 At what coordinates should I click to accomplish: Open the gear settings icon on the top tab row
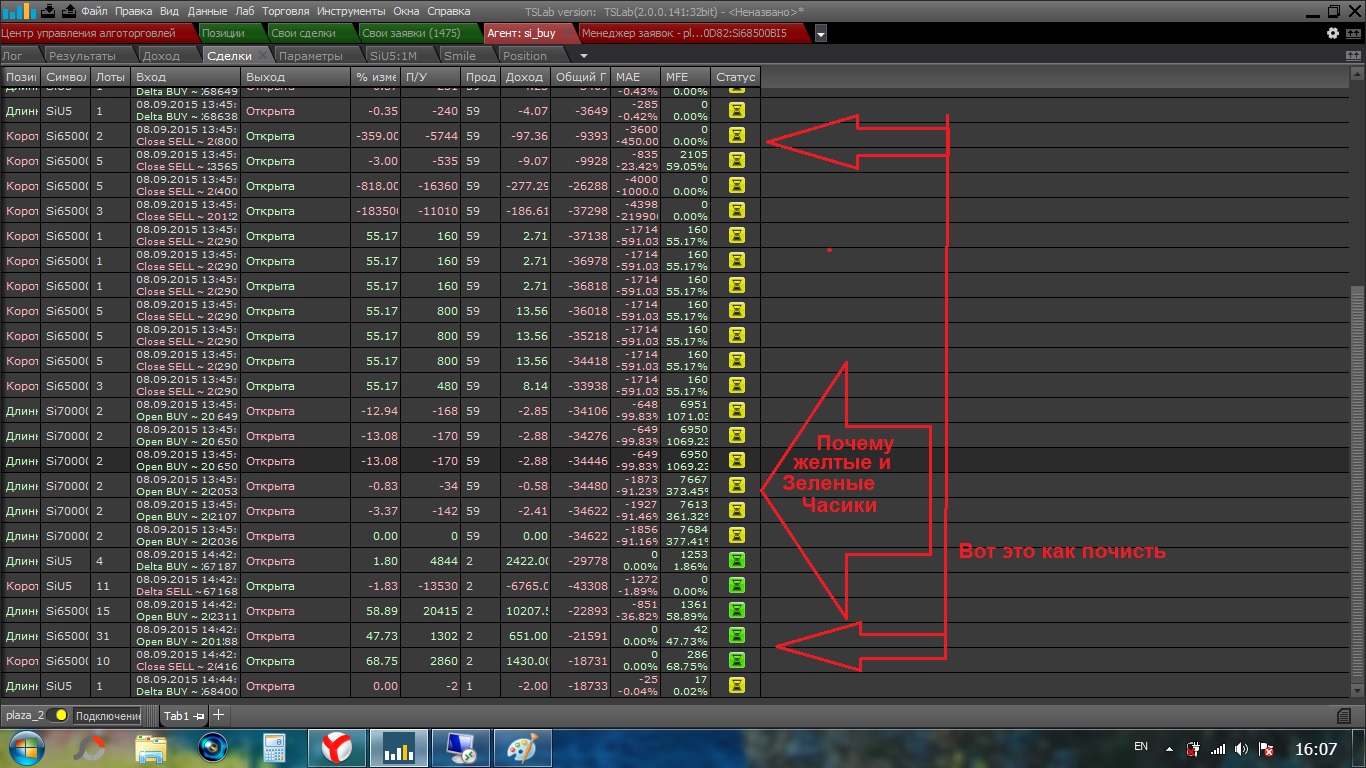tap(1332, 33)
